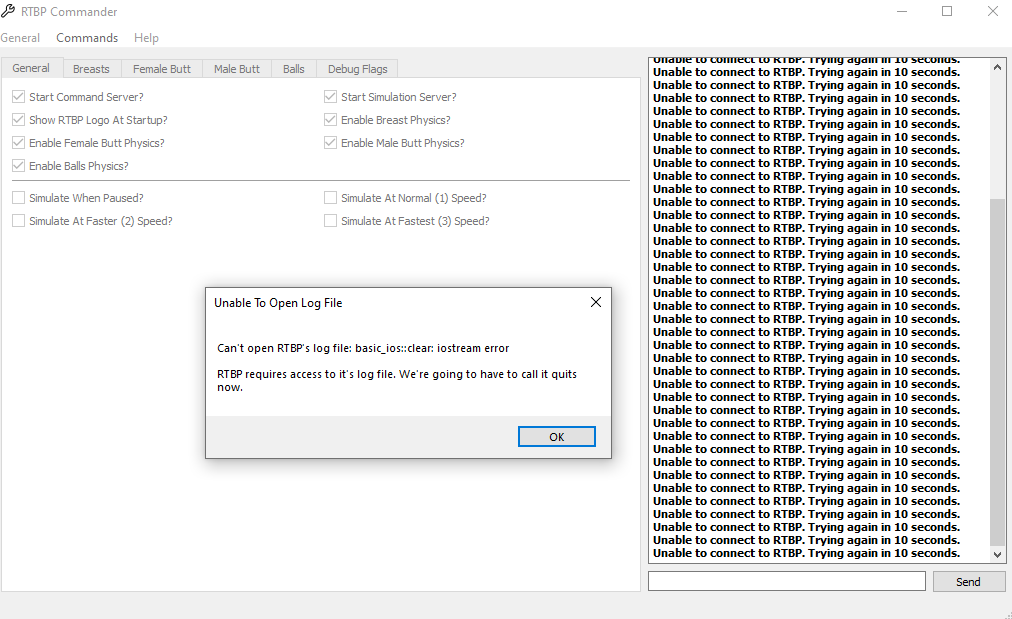
Task: Click the log scrollbar down arrow
Action: 998,554
